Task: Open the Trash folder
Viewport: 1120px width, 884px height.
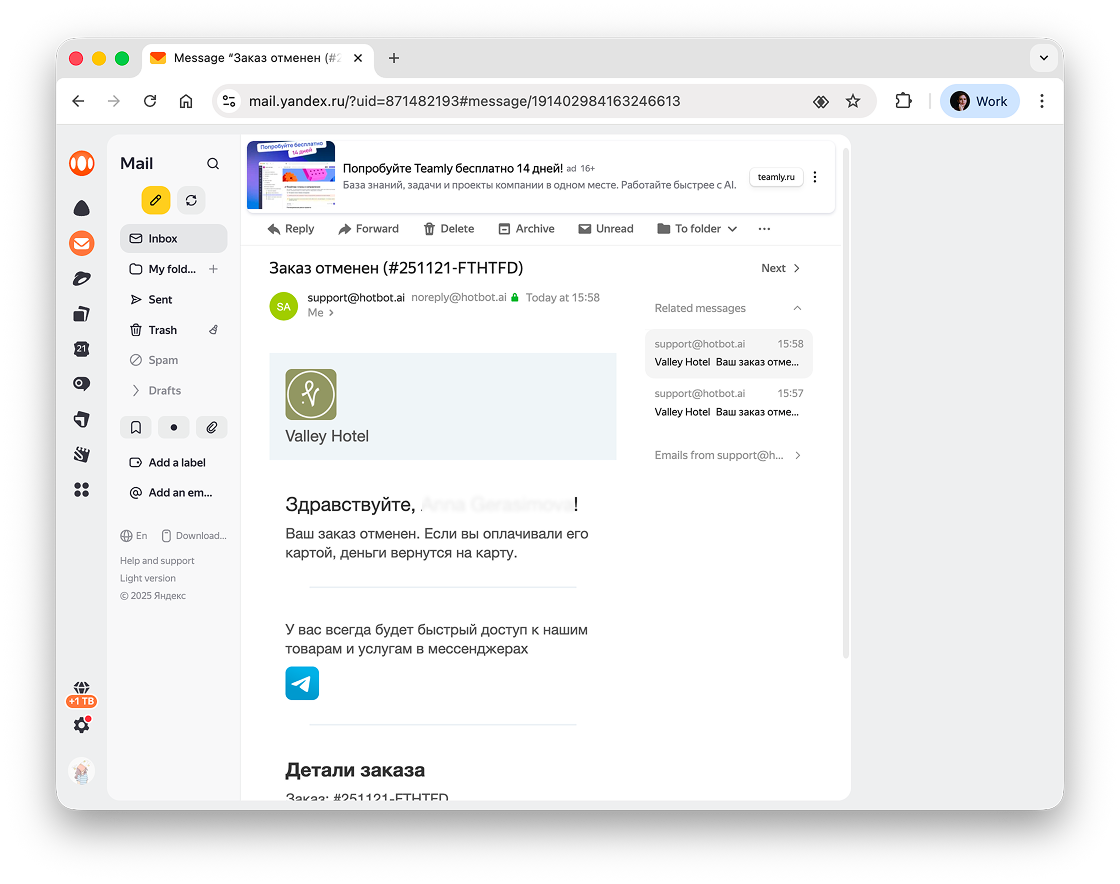Action: pyautogui.click(x=164, y=330)
